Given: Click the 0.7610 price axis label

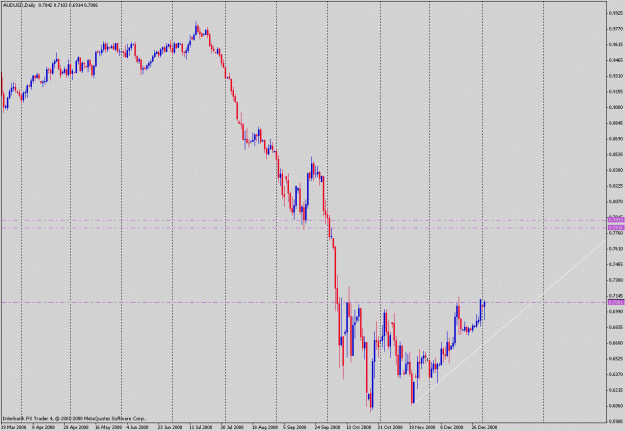Looking at the screenshot, I should click(x=616, y=249).
